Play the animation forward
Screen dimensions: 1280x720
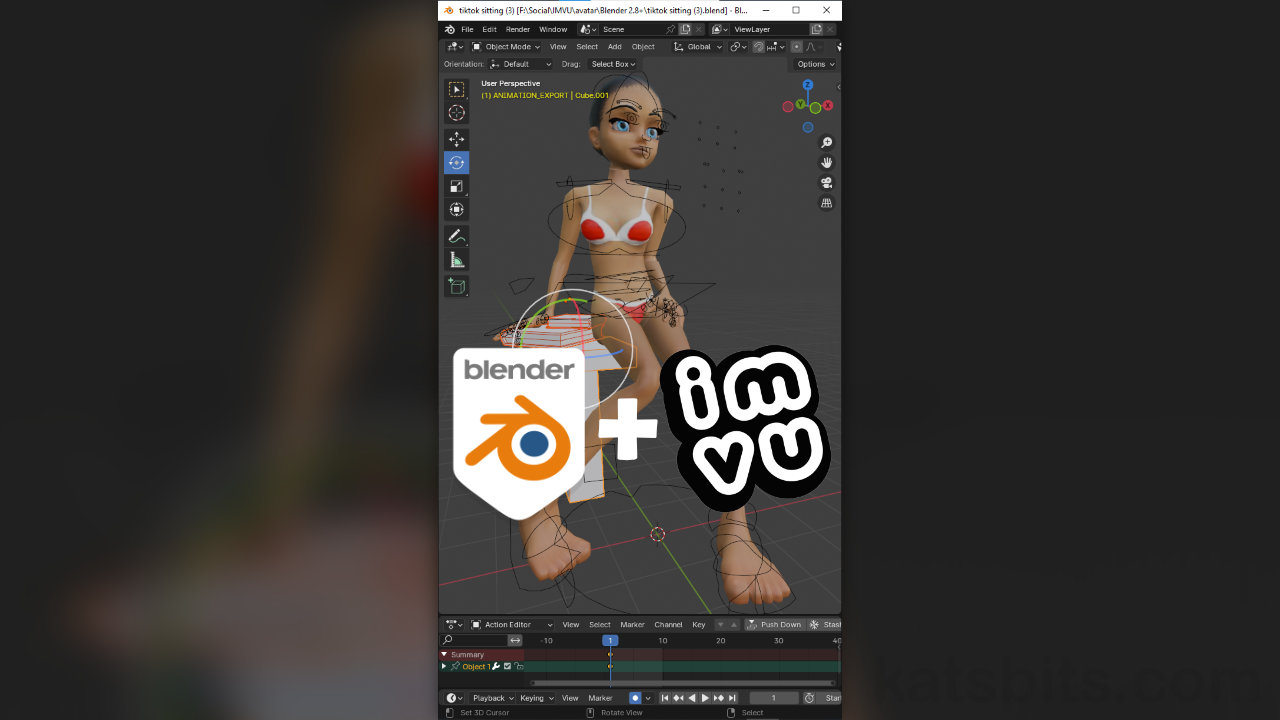[705, 698]
